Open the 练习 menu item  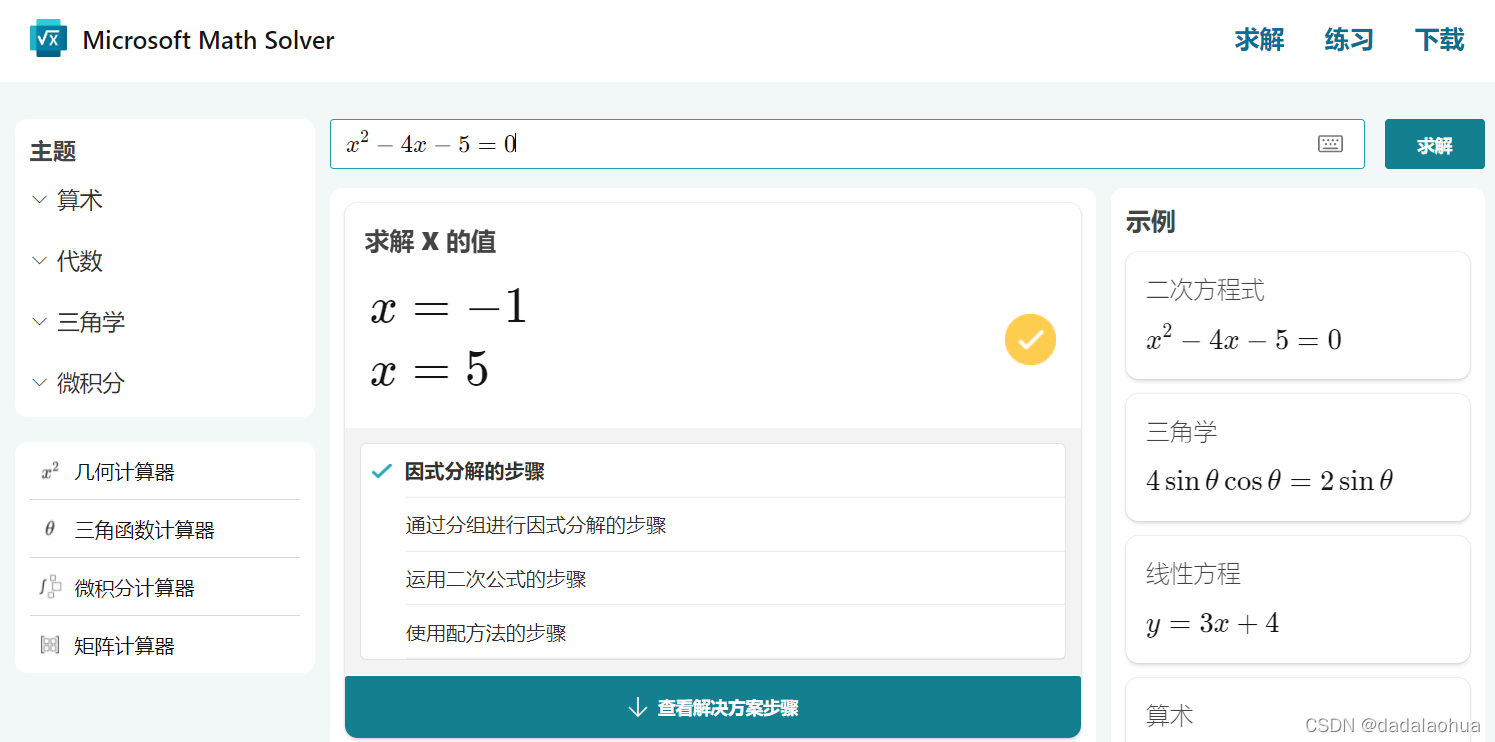pos(1347,40)
